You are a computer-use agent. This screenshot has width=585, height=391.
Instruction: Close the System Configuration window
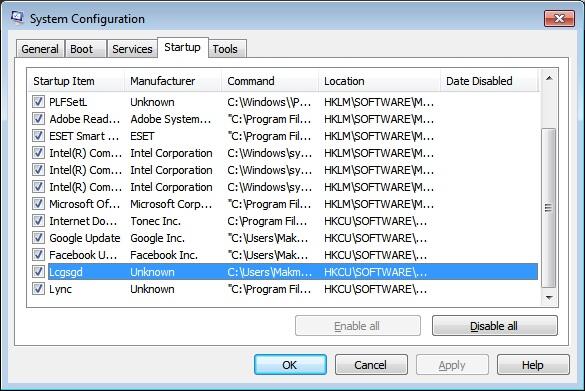[559, 18]
